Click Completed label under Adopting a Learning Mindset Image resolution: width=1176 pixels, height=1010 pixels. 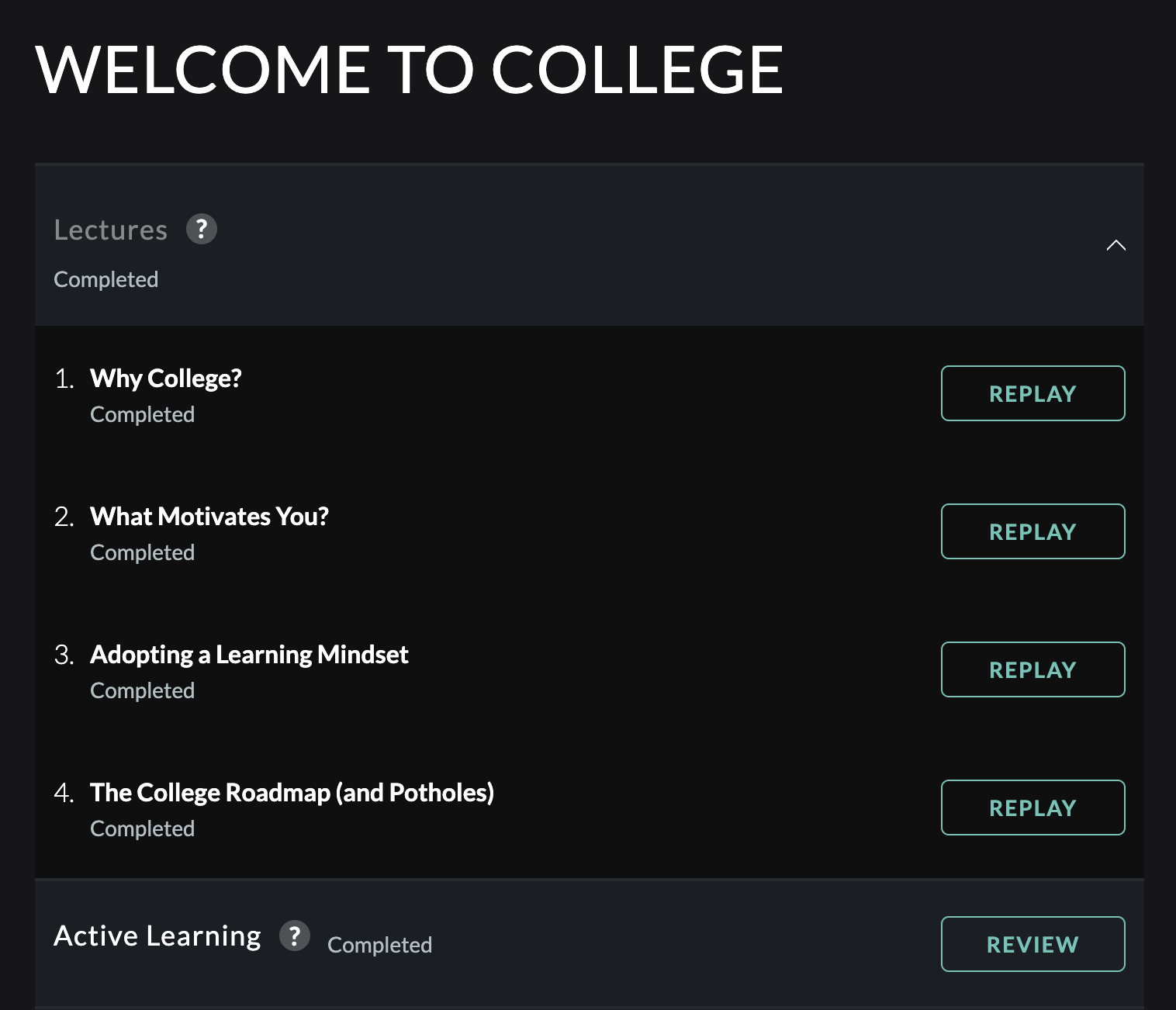pyautogui.click(x=143, y=690)
